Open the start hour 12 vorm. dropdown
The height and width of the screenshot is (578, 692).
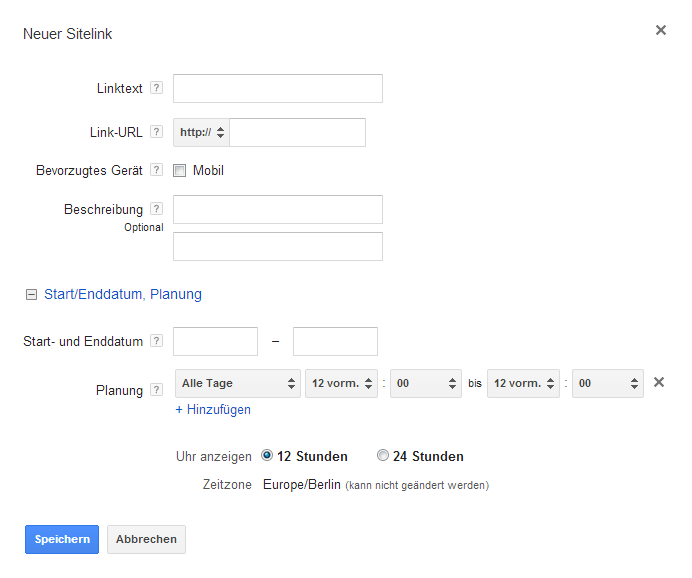[341, 383]
